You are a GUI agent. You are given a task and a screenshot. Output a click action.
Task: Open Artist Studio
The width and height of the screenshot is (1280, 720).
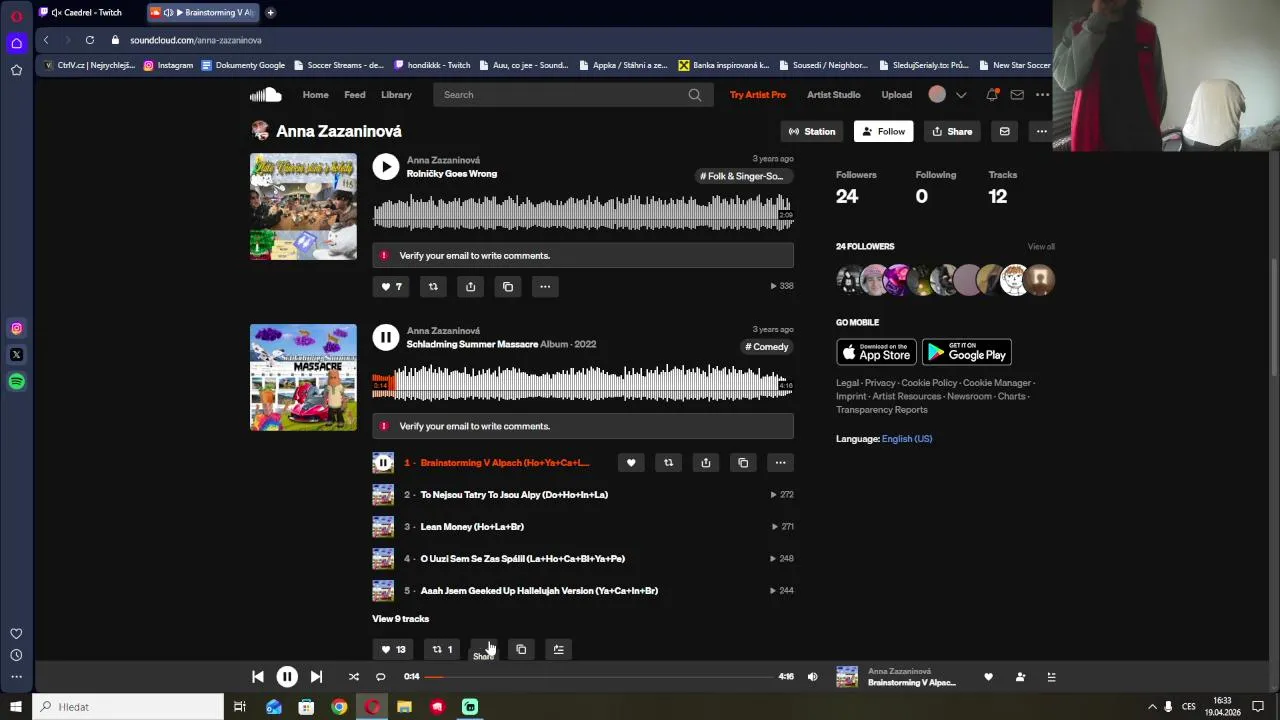pyautogui.click(x=834, y=95)
